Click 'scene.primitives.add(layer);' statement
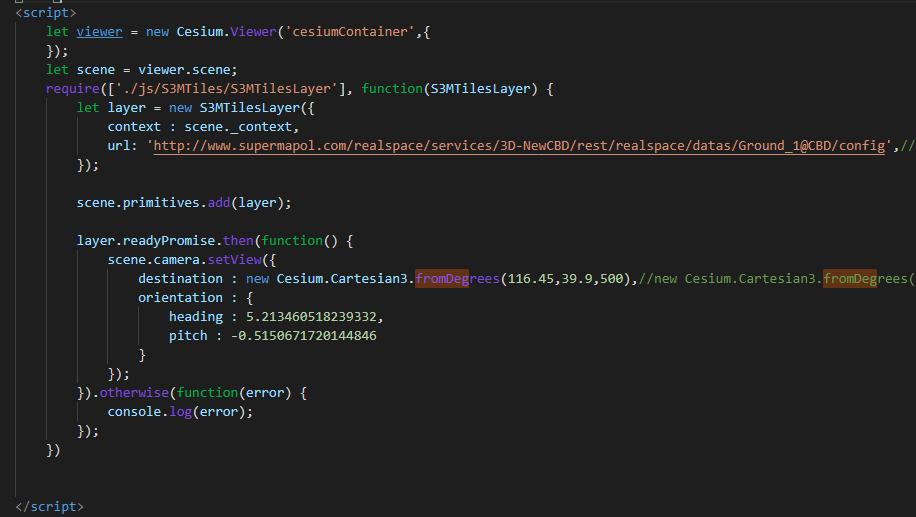The image size is (916, 517). pyautogui.click(x=184, y=203)
